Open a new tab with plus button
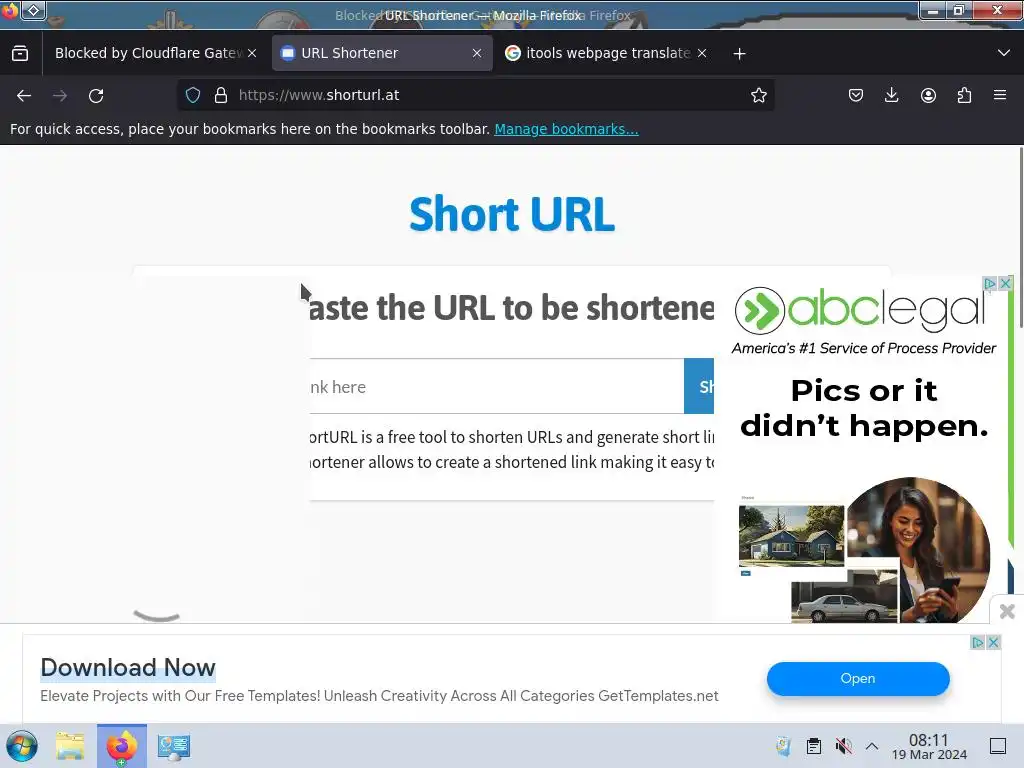The image size is (1024, 768). (x=739, y=54)
